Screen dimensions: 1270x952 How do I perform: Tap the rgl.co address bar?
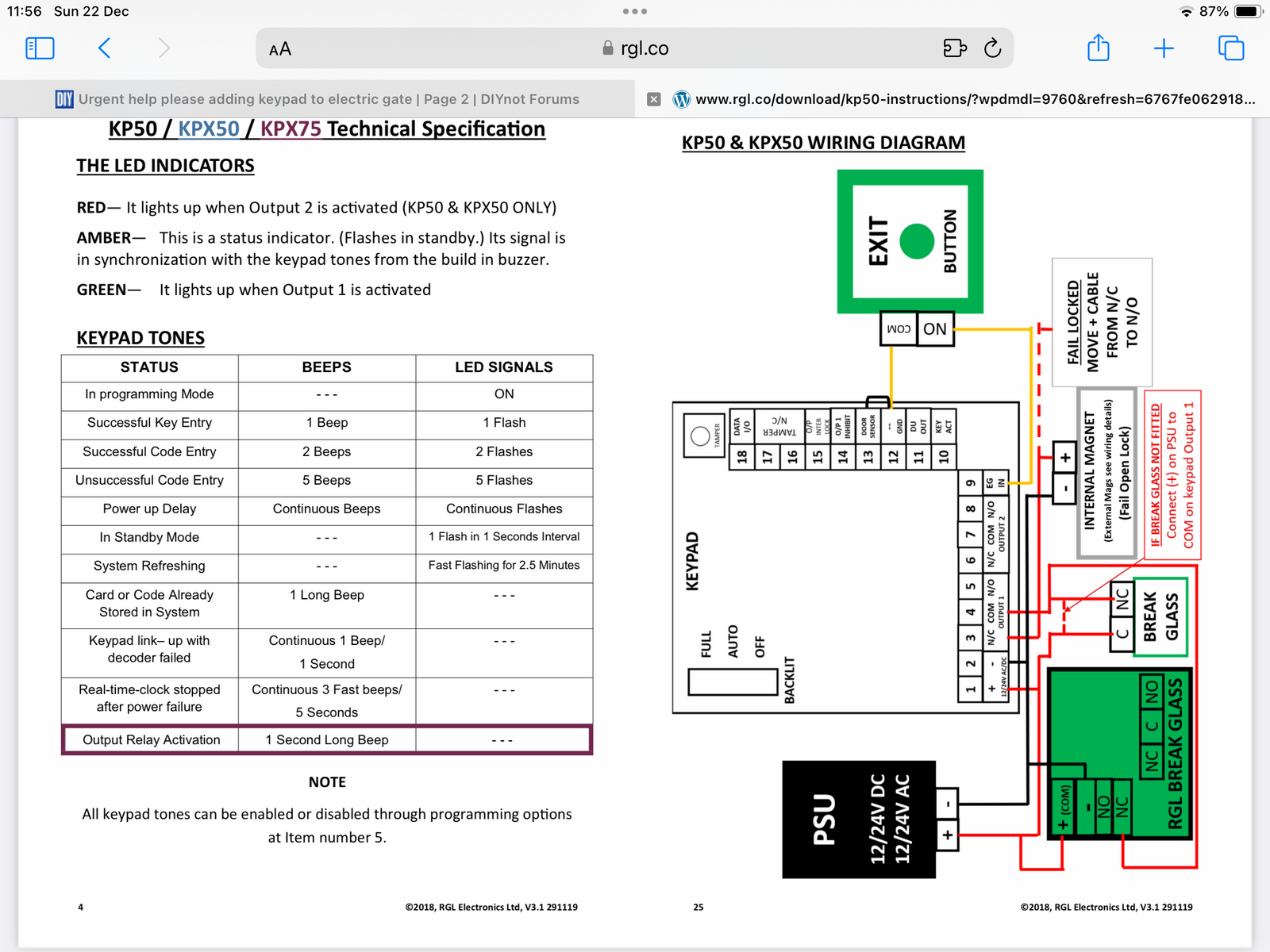click(635, 48)
